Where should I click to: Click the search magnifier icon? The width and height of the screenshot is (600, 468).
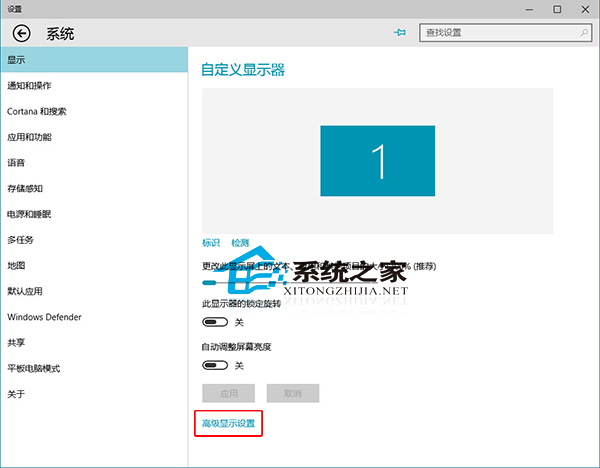point(584,33)
